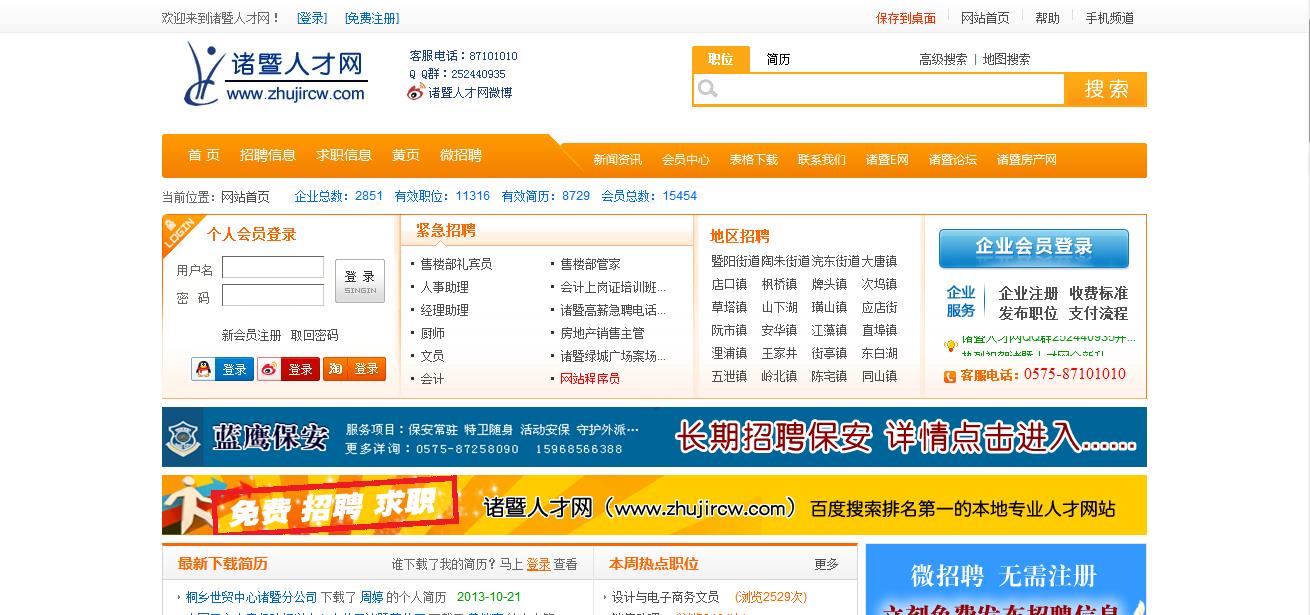Visit the 诸暨E网 link
The image size is (1310, 615).
(x=887, y=160)
